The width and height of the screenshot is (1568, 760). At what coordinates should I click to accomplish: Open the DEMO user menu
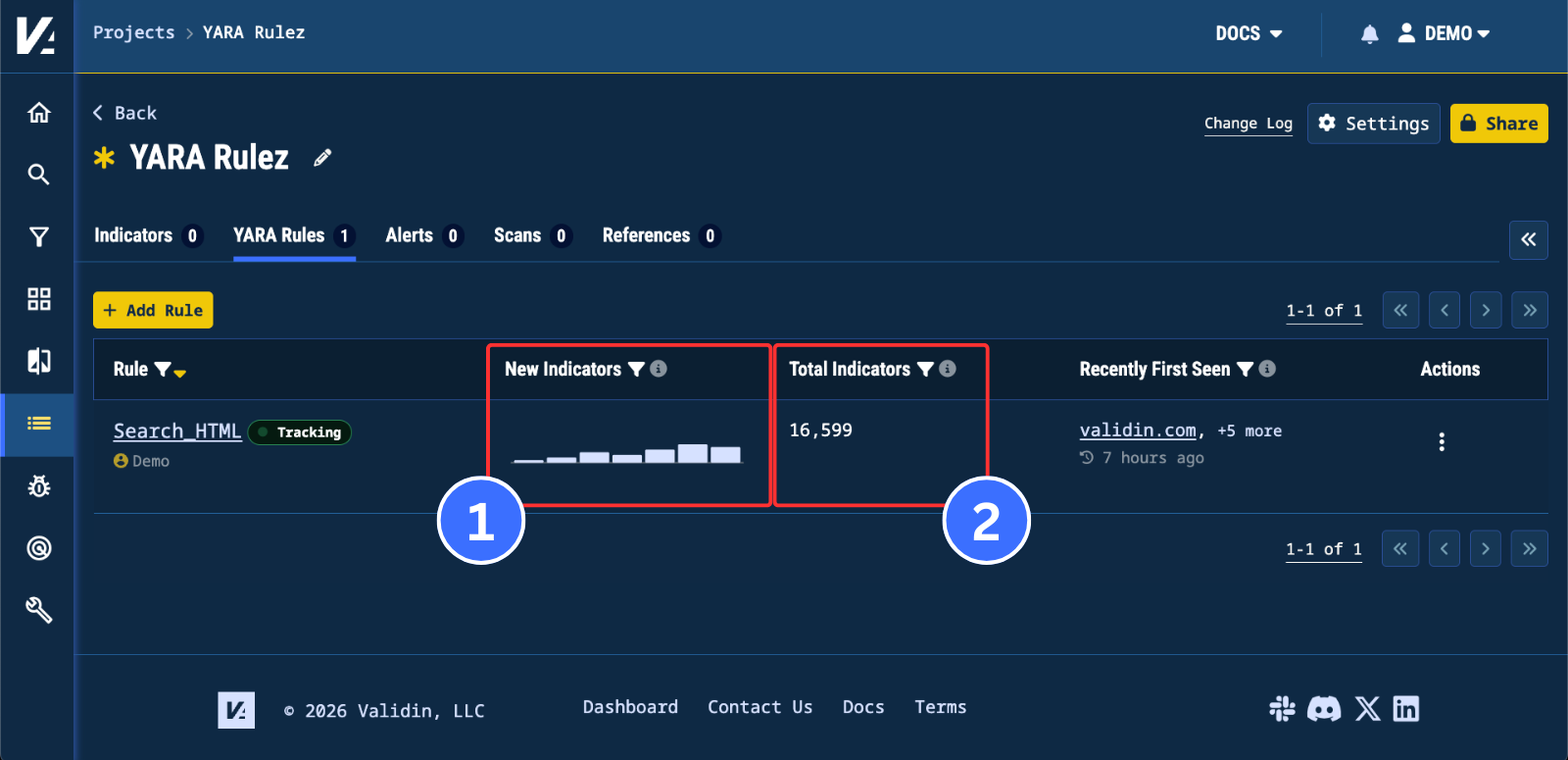[x=1444, y=33]
